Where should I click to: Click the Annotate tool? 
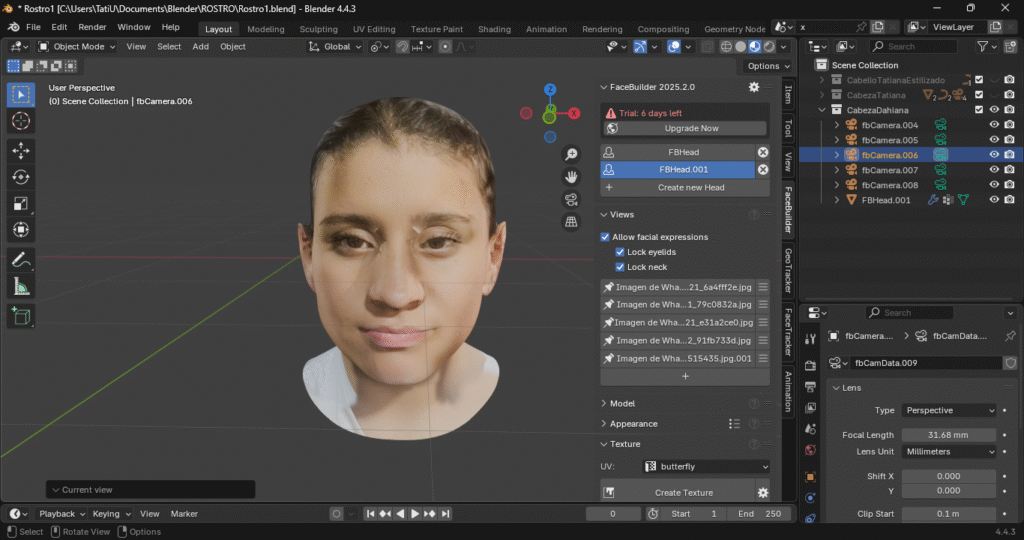point(21,260)
